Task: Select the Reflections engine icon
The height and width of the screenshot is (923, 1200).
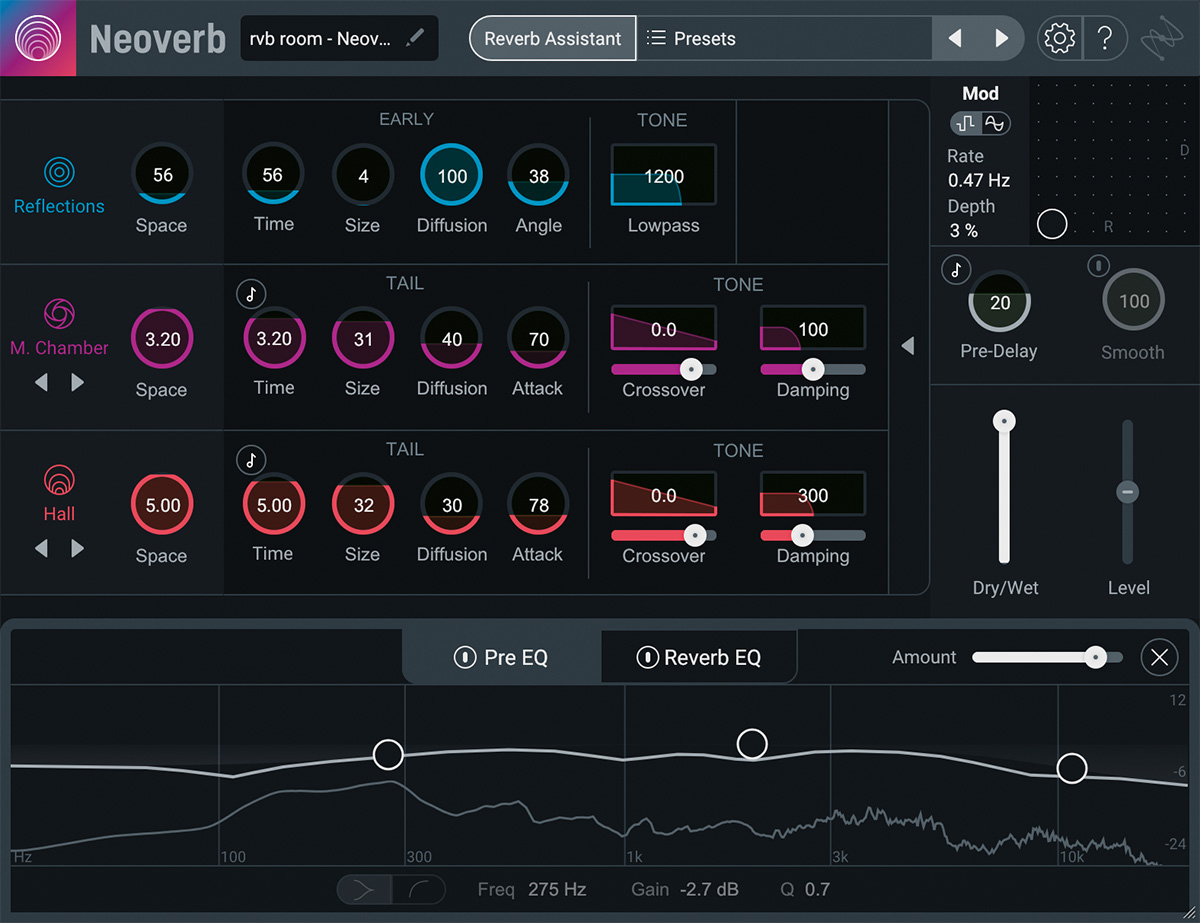Action: coord(59,173)
